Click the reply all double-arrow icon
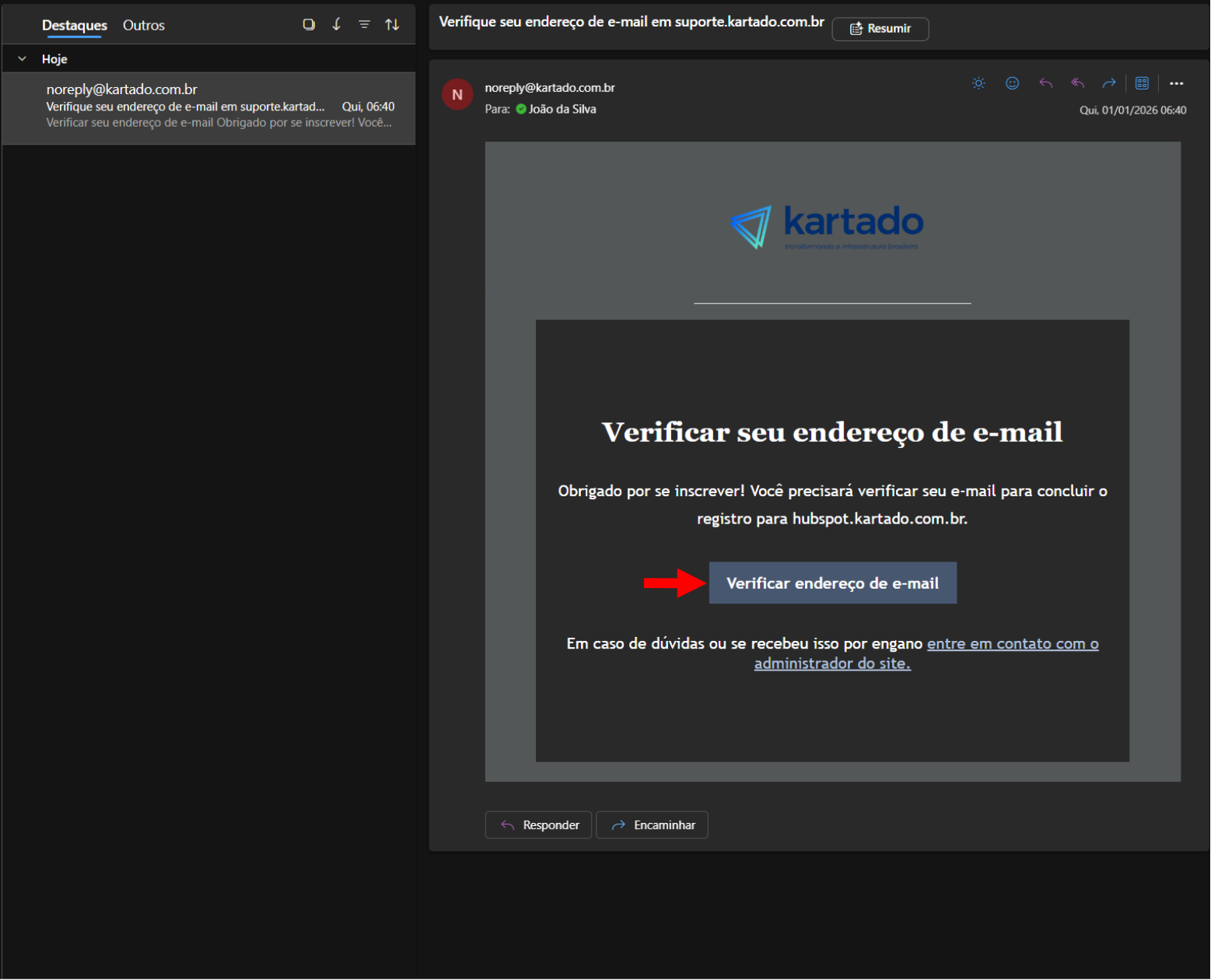Viewport: 1211px width, 980px height. coord(1077,83)
